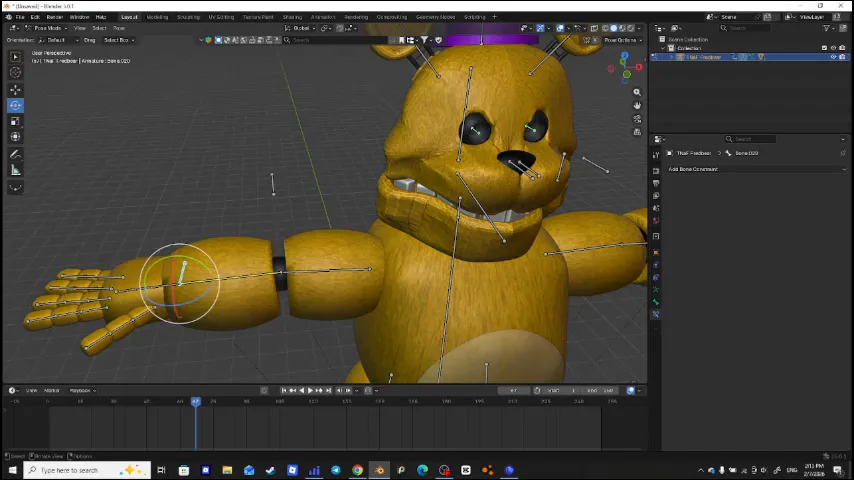Image resolution: width=854 pixels, height=480 pixels.
Task: Select the Rotate tool
Action: (x=15, y=105)
